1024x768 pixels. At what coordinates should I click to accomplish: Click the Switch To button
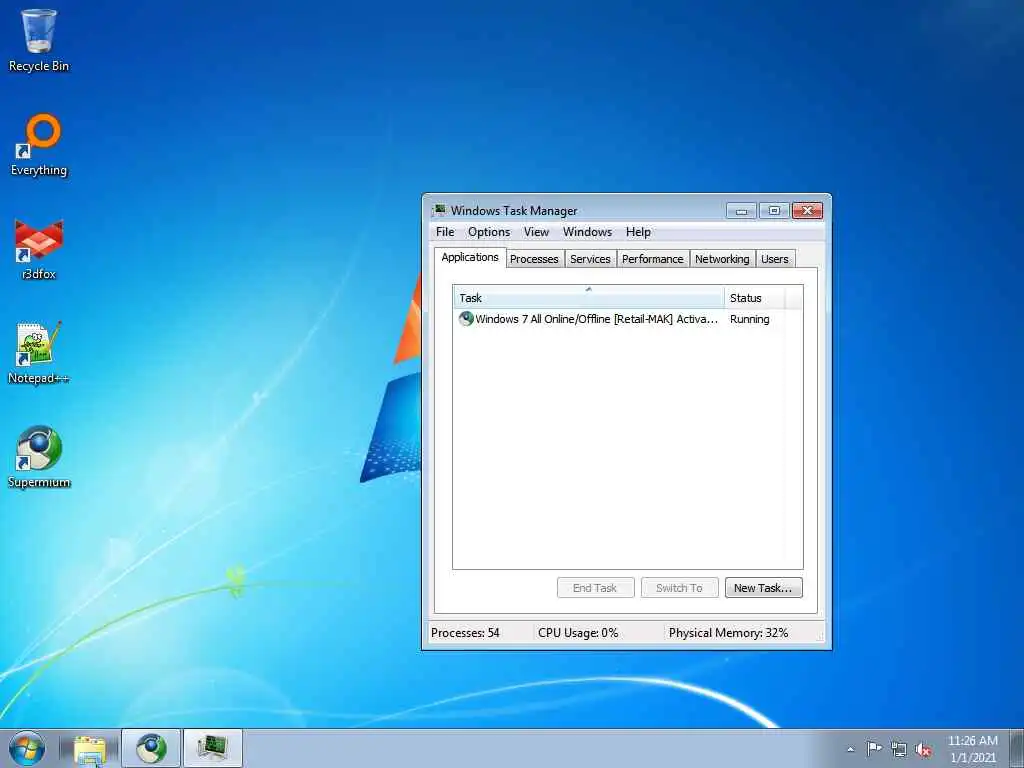(679, 588)
